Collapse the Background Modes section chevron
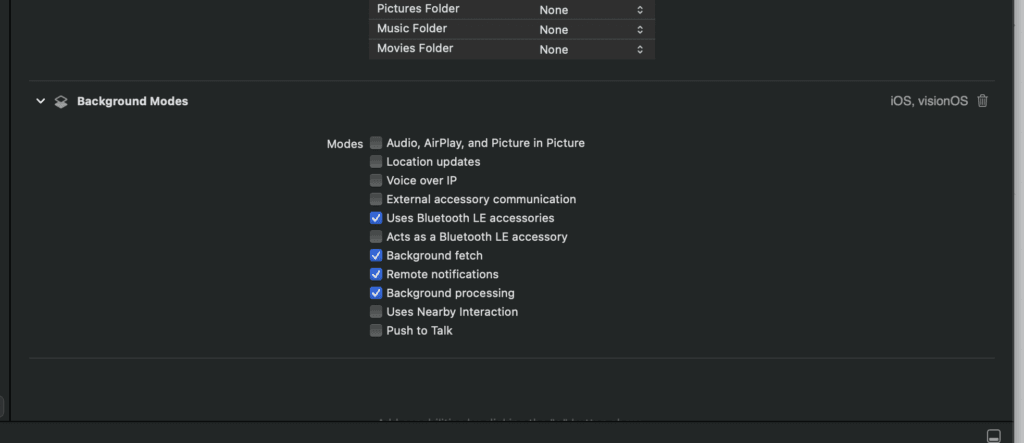The width and height of the screenshot is (1024, 443). coord(41,101)
